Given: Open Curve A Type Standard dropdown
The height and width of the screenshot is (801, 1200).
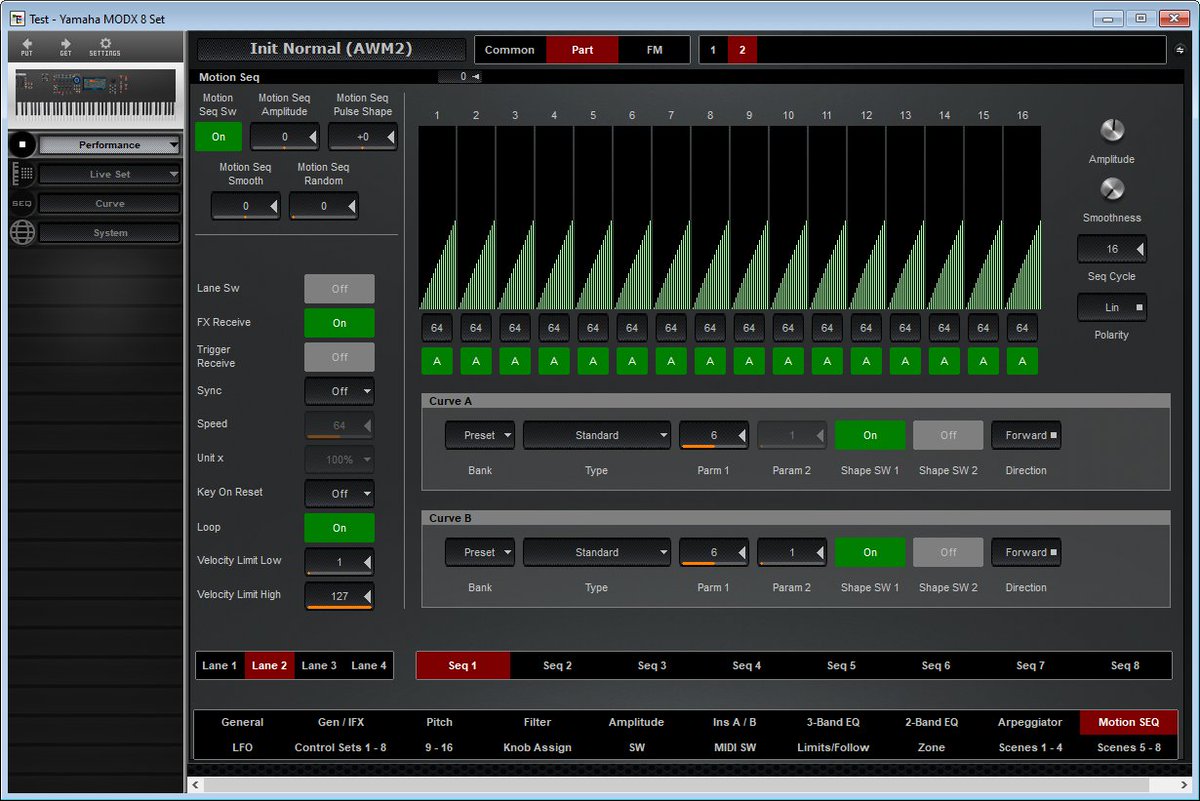Looking at the screenshot, I should (x=597, y=435).
